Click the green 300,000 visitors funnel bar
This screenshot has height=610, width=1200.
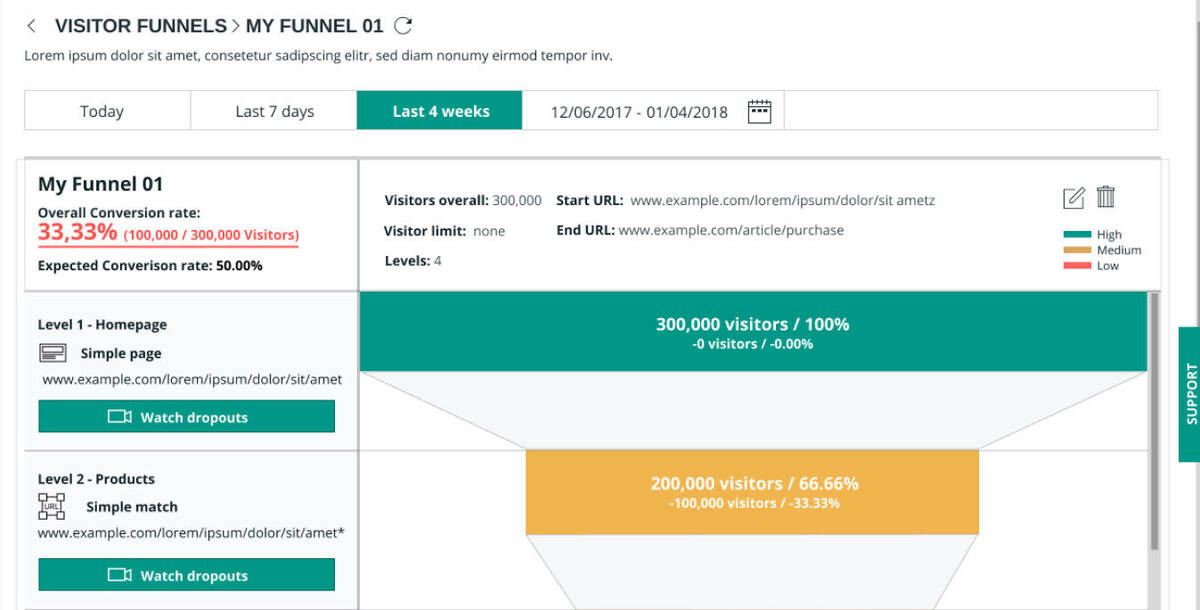[x=752, y=332]
